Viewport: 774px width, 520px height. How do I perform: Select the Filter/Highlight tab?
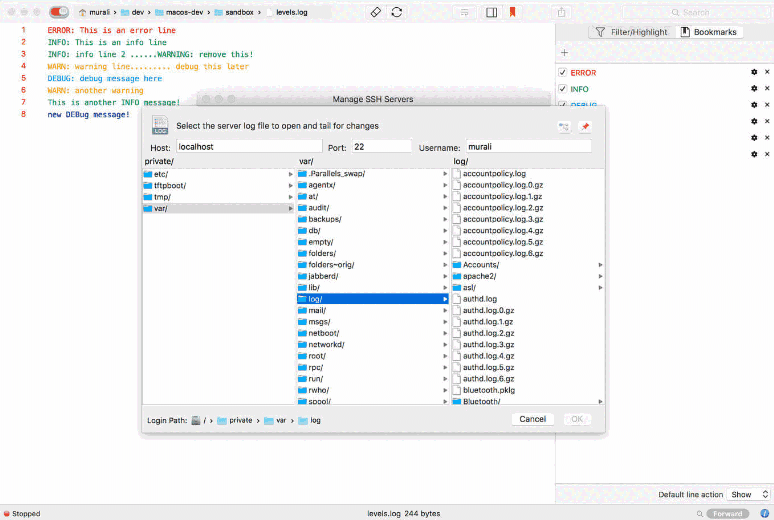point(632,32)
